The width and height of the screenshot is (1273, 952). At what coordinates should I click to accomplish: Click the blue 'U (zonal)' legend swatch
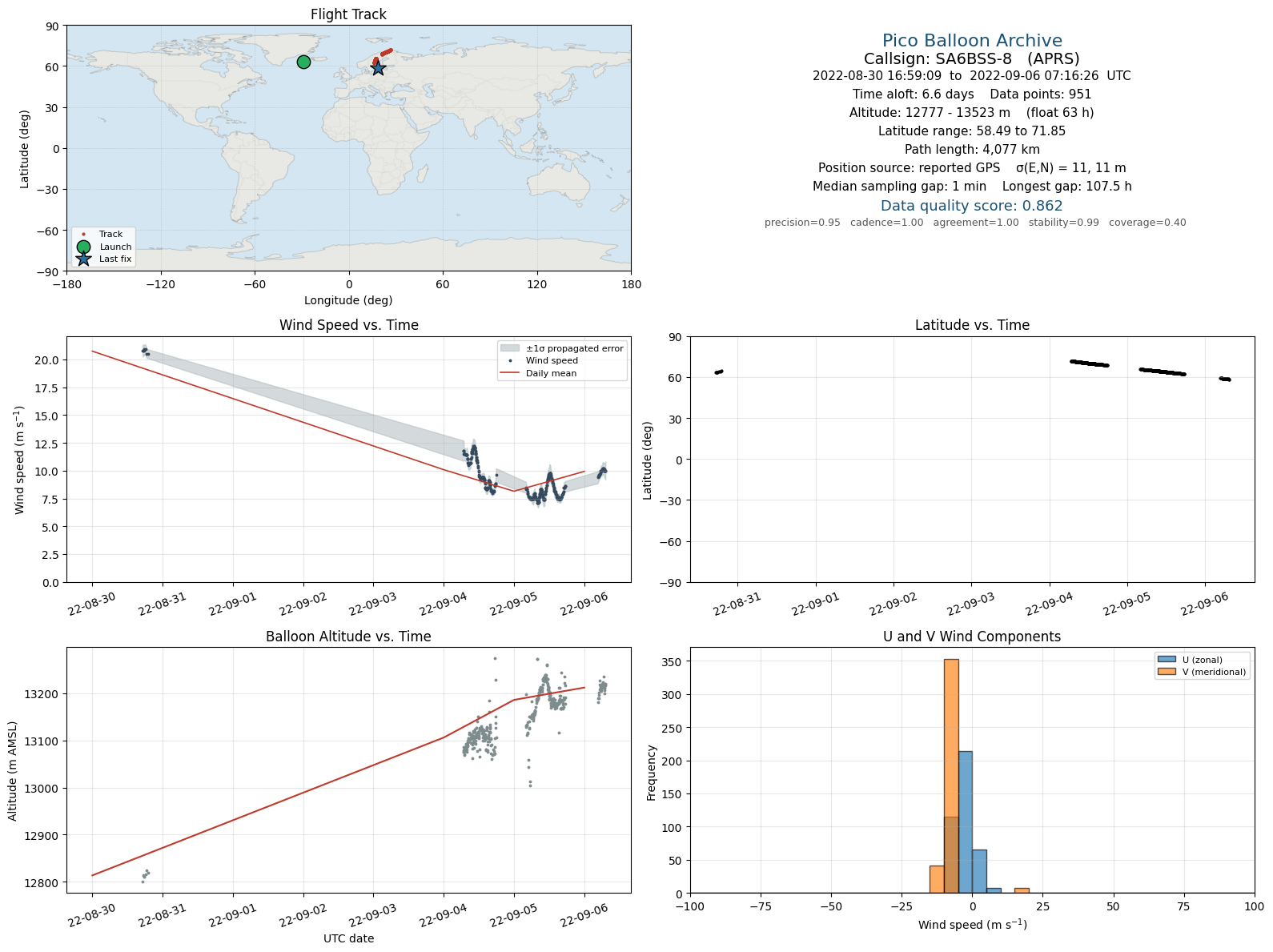click(1167, 660)
